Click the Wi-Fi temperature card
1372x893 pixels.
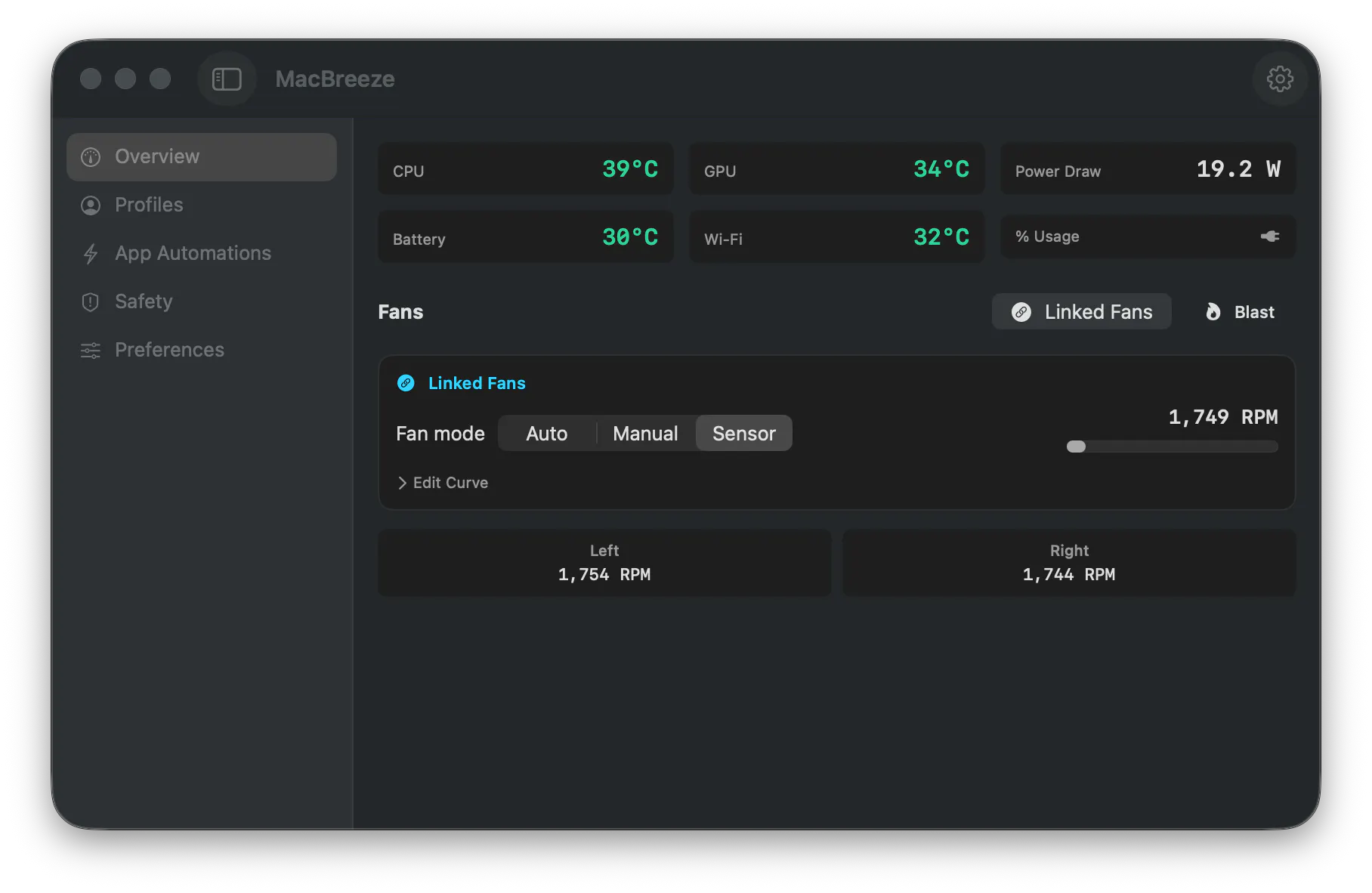tap(837, 237)
